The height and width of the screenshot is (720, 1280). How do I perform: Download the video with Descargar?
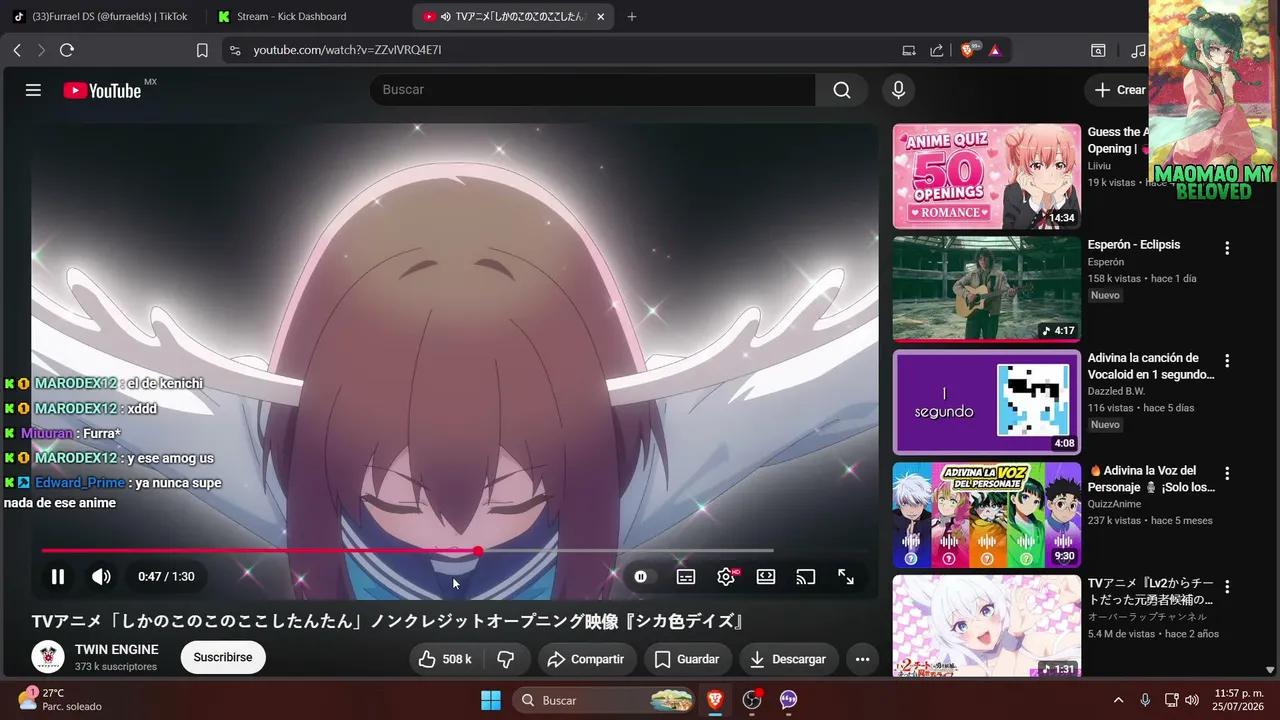pos(789,659)
